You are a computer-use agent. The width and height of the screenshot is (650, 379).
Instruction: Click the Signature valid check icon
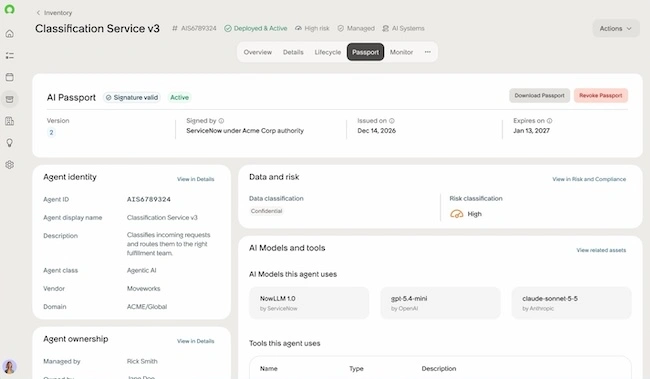point(109,97)
